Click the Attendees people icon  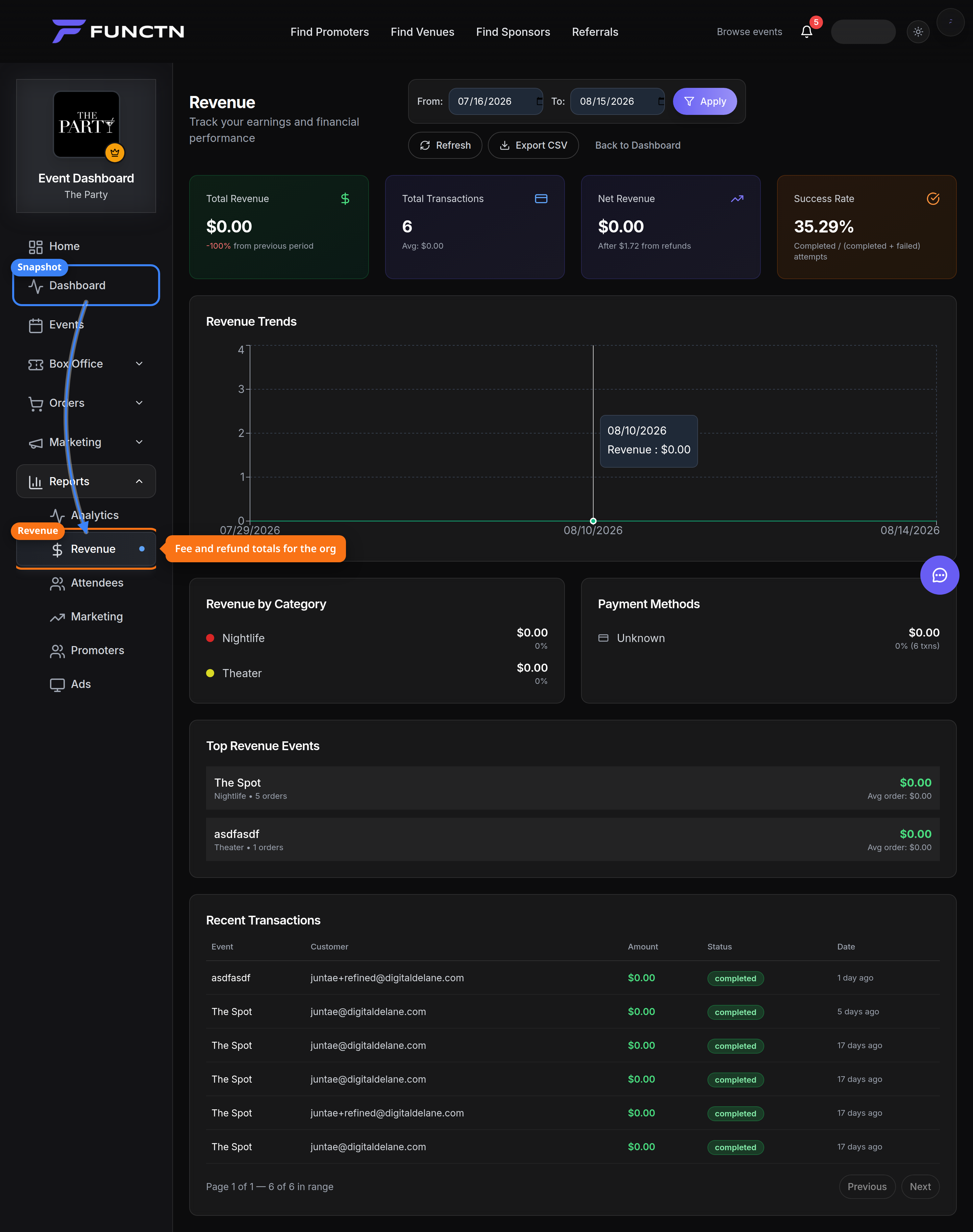click(57, 584)
